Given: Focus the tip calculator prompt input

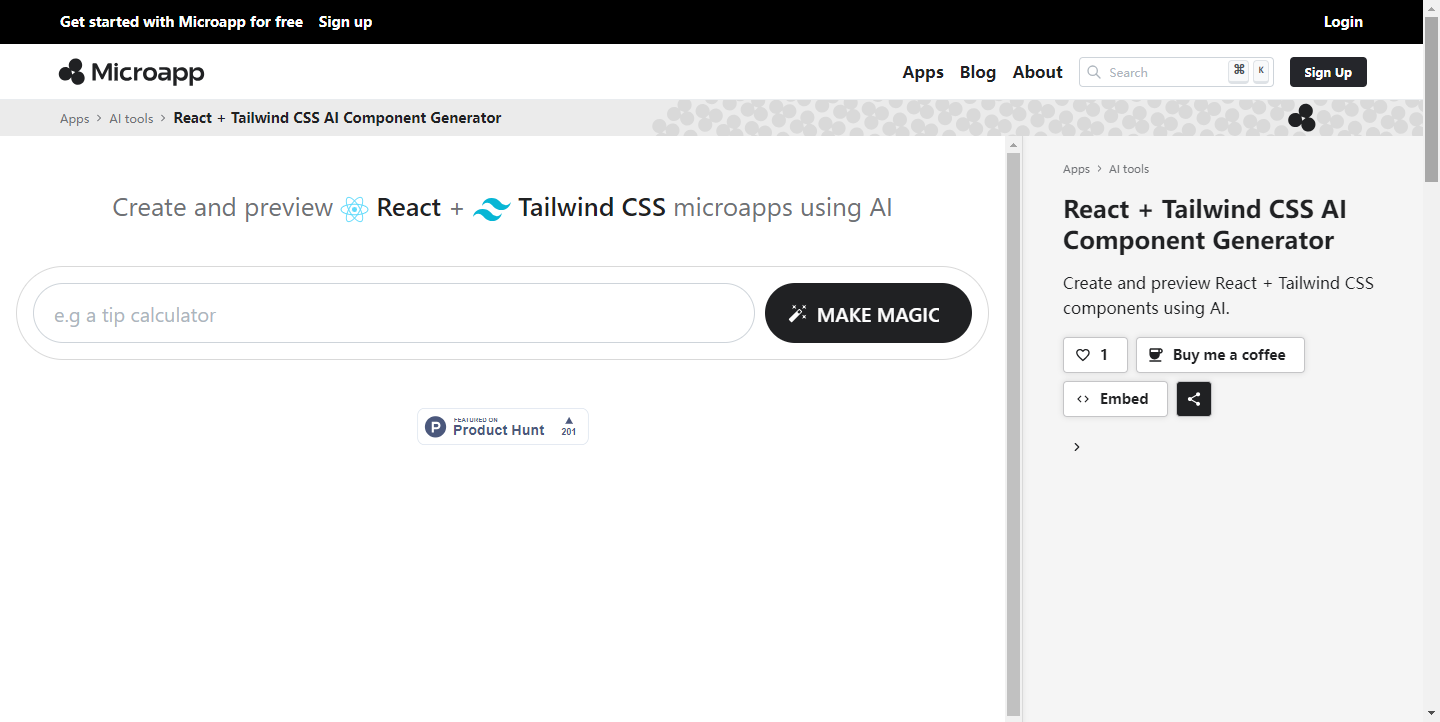Looking at the screenshot, I should [x=394, y=313].
